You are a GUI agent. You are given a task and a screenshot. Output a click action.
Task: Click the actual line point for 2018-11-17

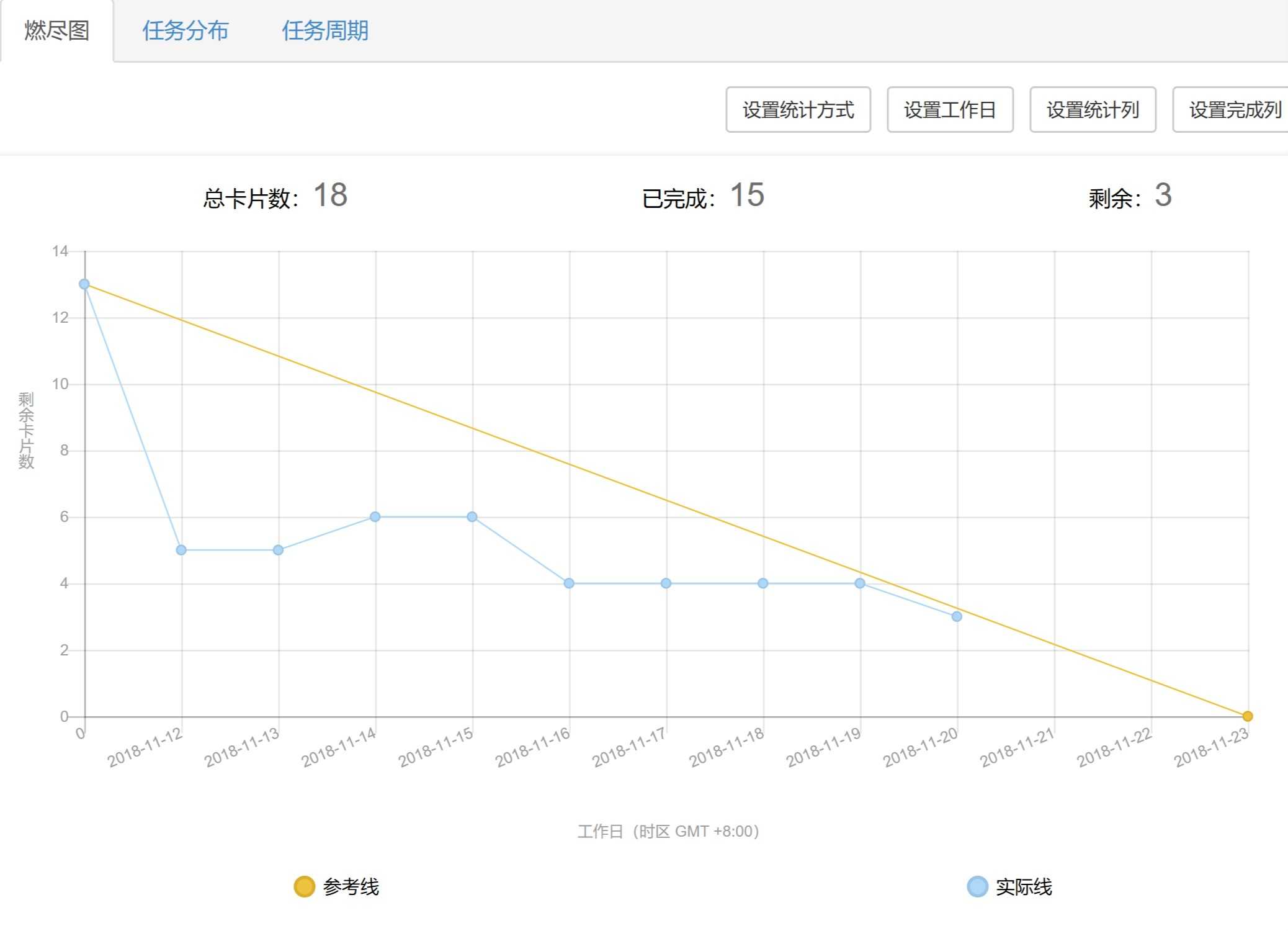click(x=666, y=583)
